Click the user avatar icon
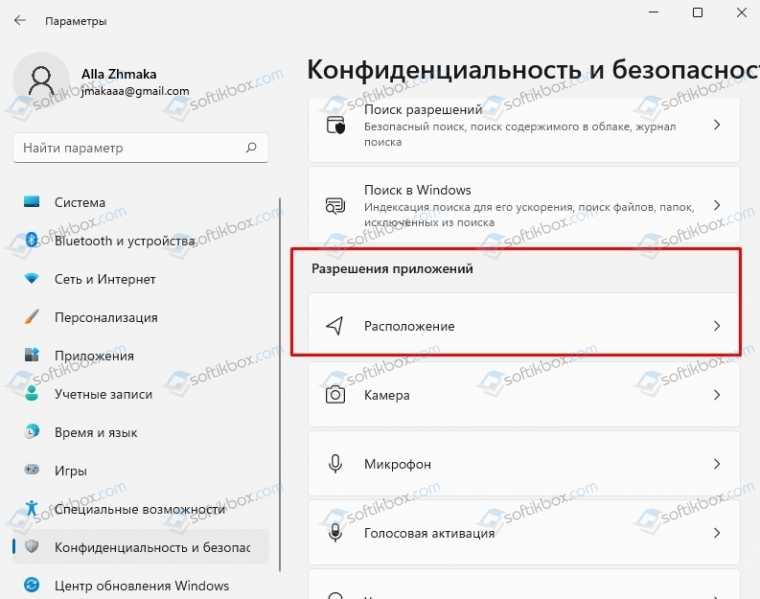 point(41,80)
